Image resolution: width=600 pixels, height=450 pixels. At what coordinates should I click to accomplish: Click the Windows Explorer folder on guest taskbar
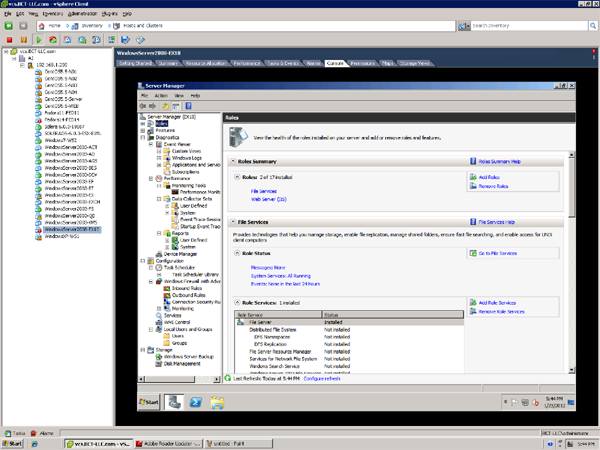pos(217,402)
